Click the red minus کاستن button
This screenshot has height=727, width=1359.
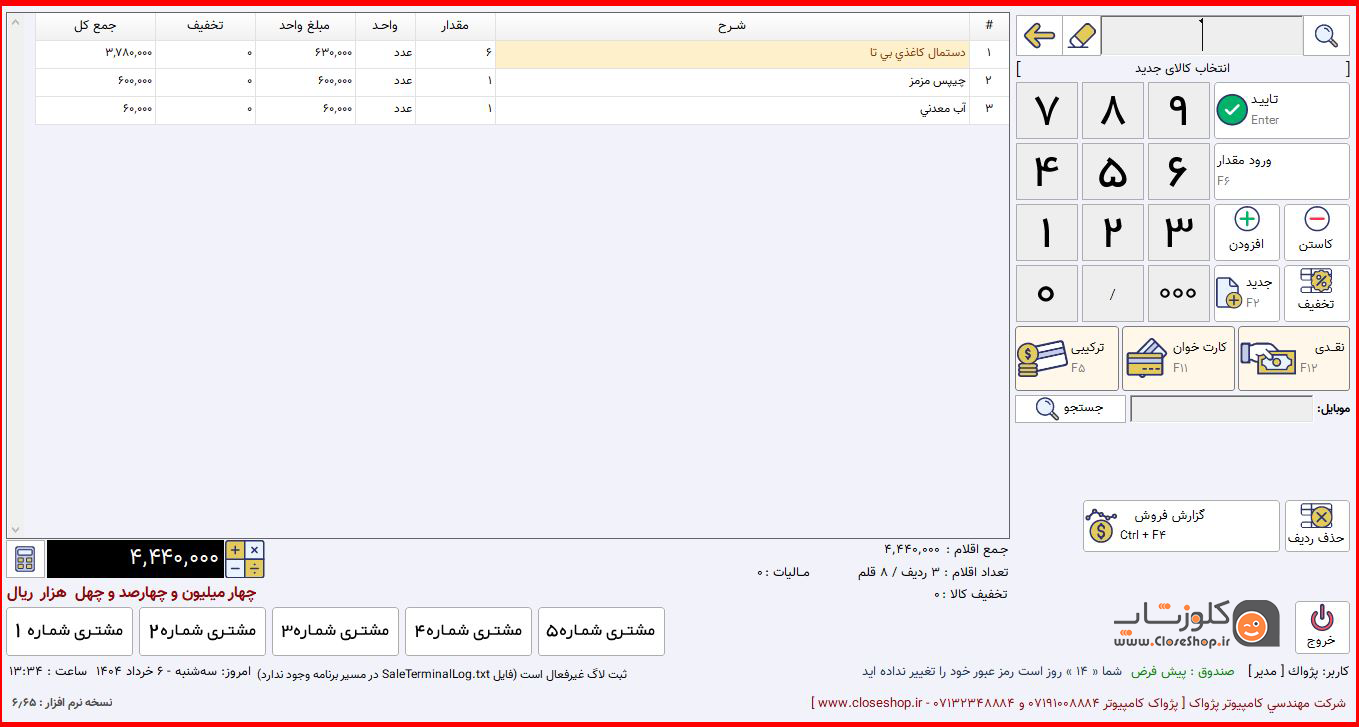(1316, 232)
